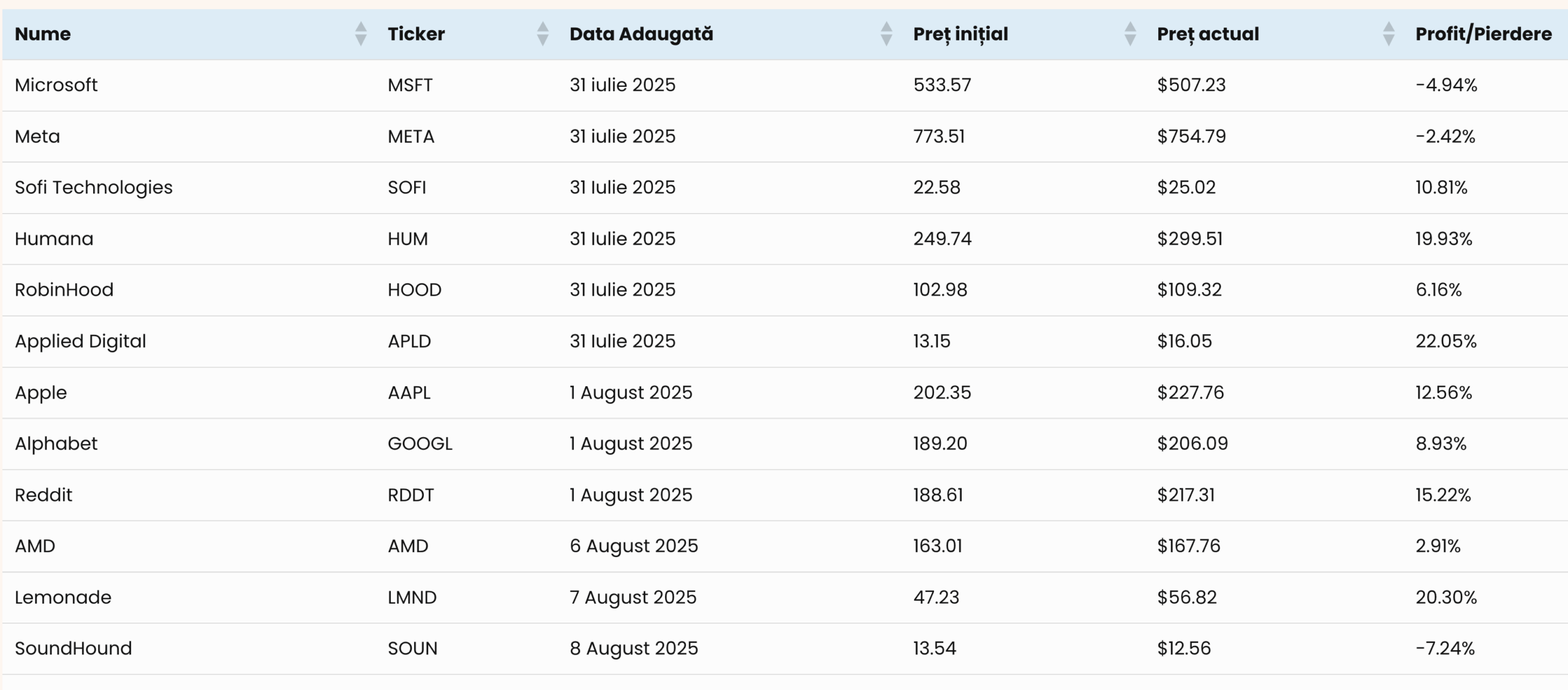Click SoundHound's -7.24% loss value

coord(1445,648)
